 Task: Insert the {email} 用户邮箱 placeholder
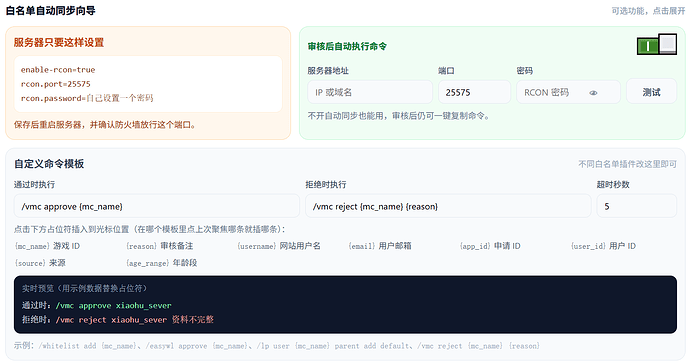380,246
